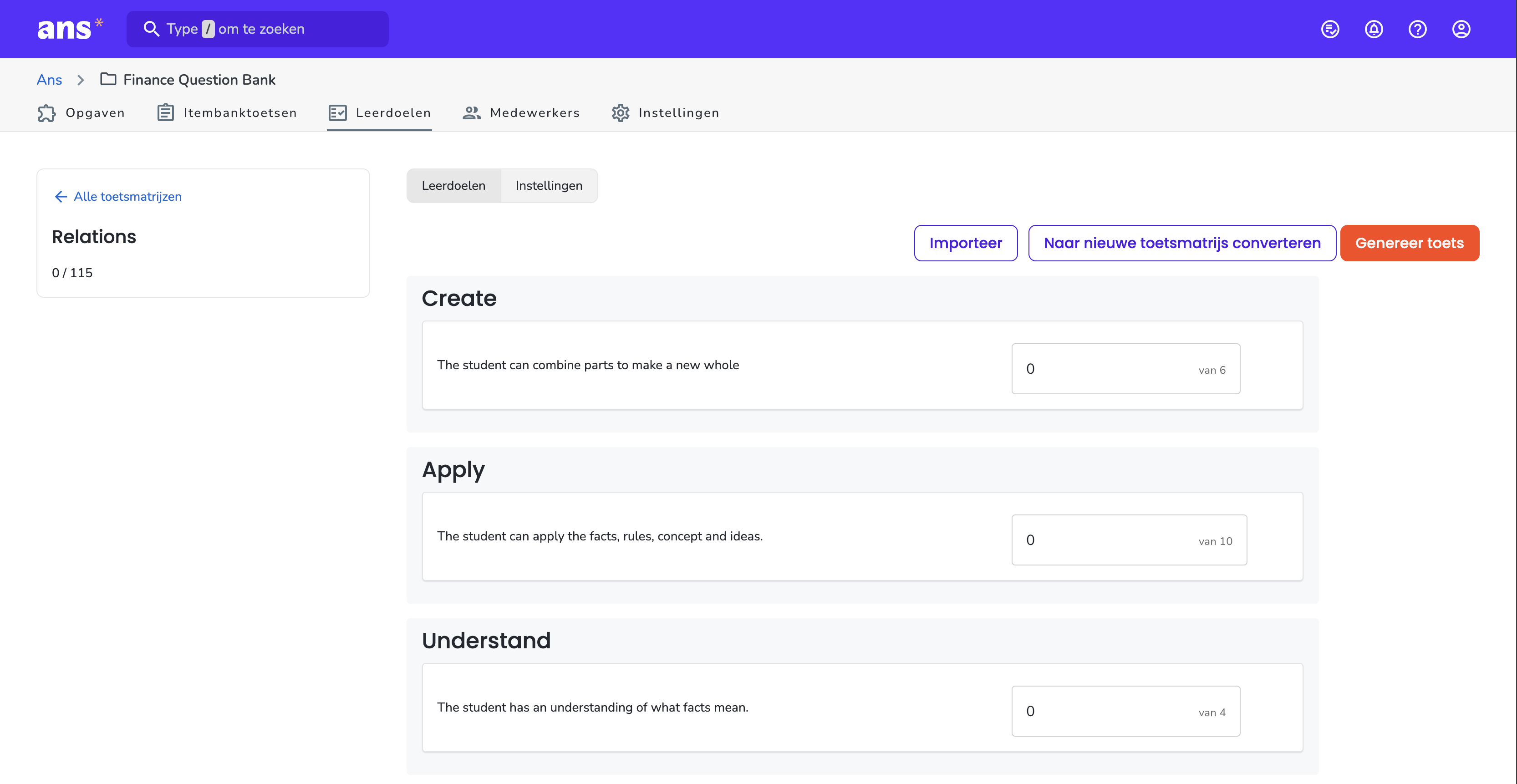Go to the Ans breadcrumb link

49,80
